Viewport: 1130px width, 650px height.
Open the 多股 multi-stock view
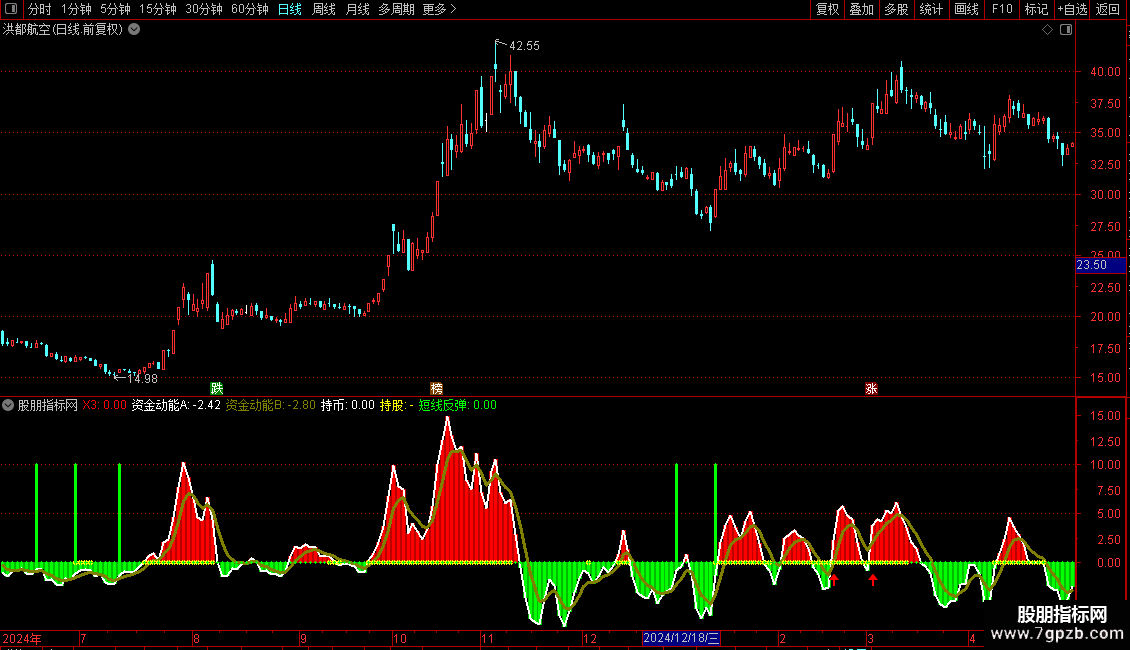[896, 9]
